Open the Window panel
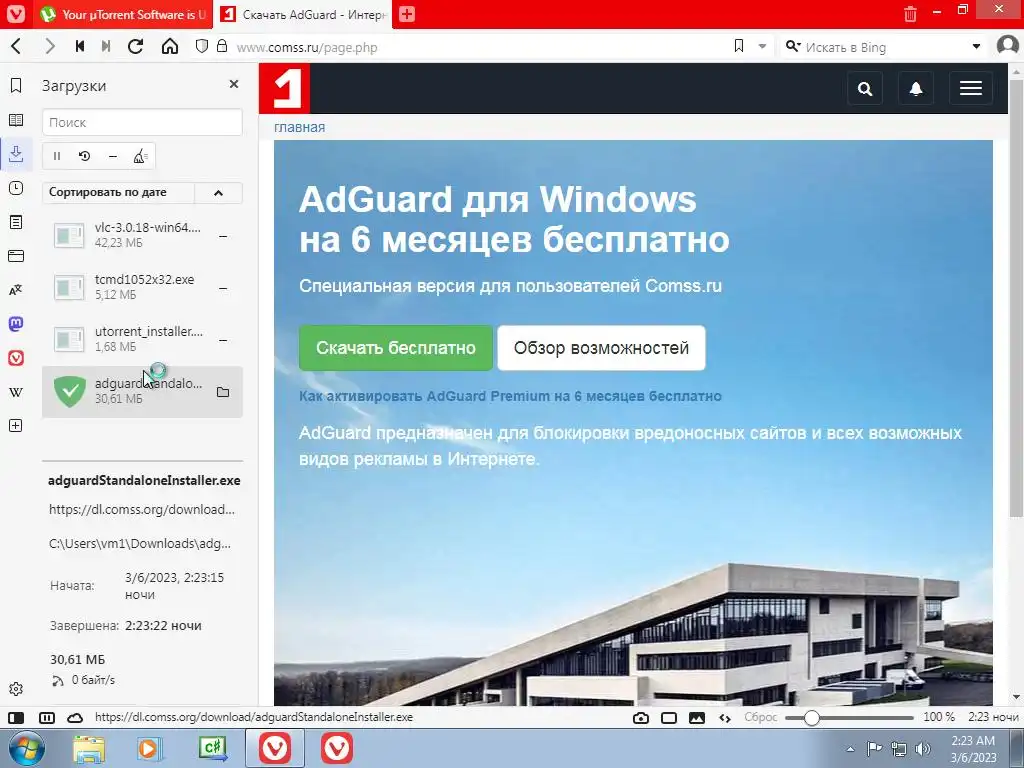The height and width of the screenshot is (768, 1024). click(x=16, y=256)
